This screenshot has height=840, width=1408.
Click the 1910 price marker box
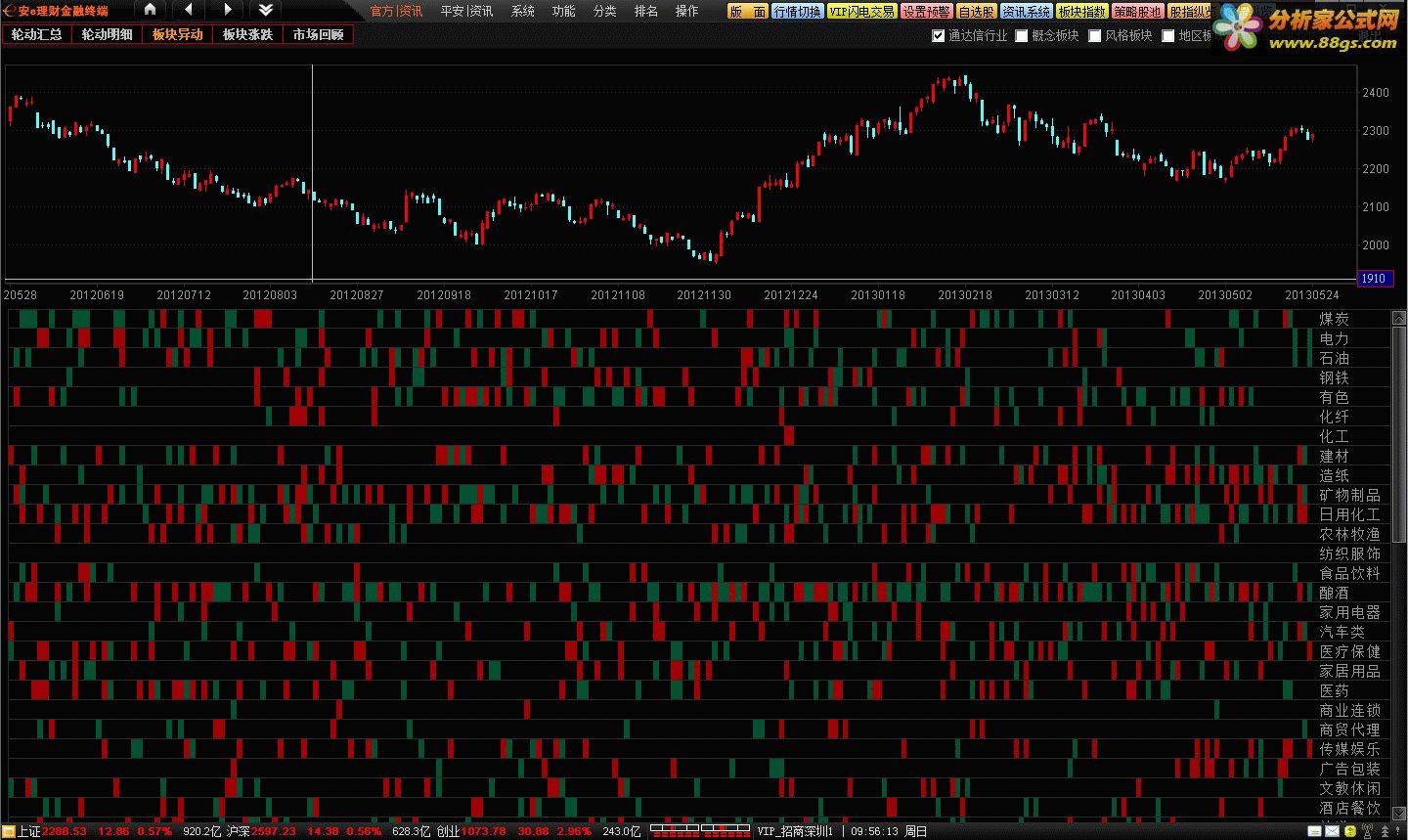1374,279
